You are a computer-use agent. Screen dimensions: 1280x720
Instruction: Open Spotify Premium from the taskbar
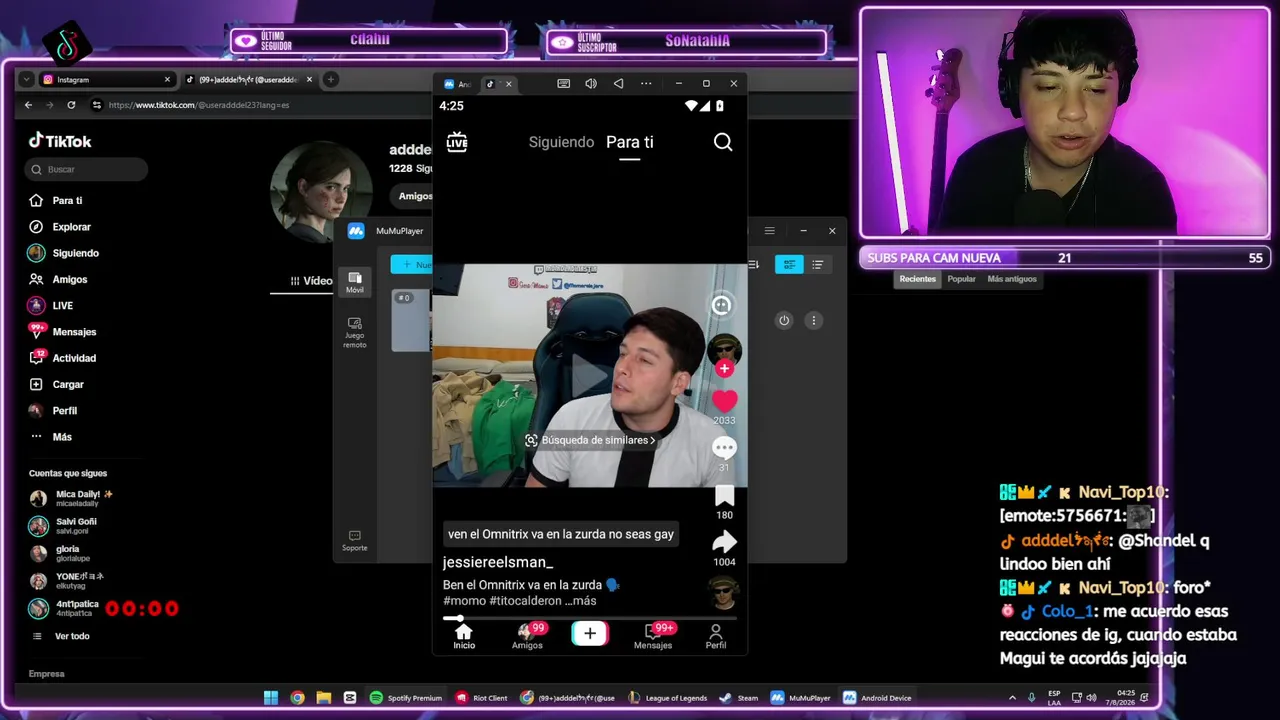point(406,698)
